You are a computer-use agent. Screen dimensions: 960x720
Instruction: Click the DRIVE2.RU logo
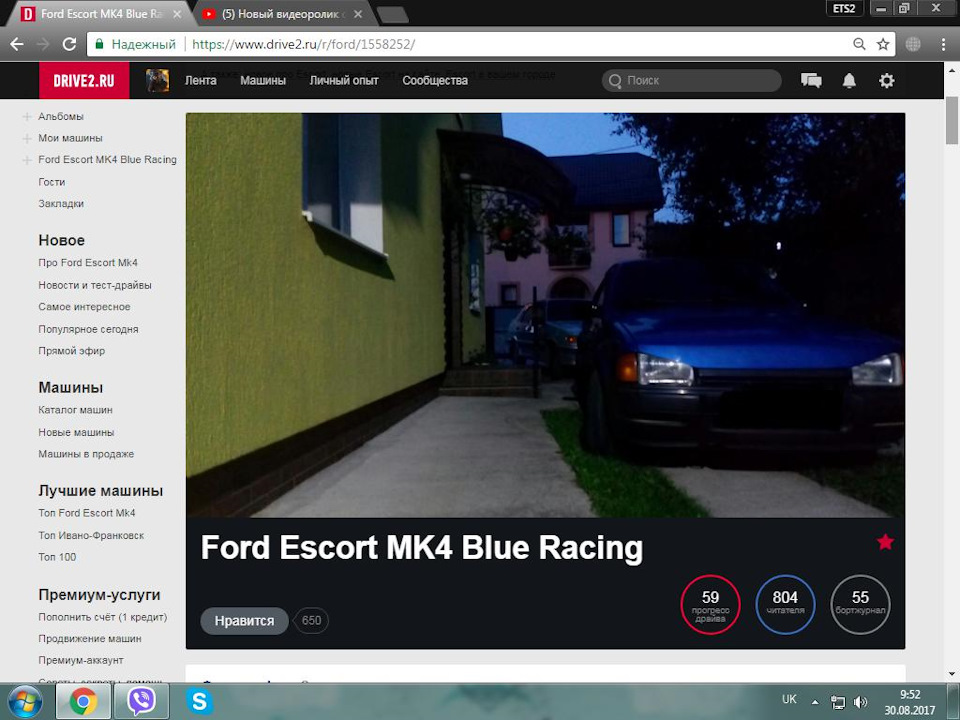click(x=84, y=80)
